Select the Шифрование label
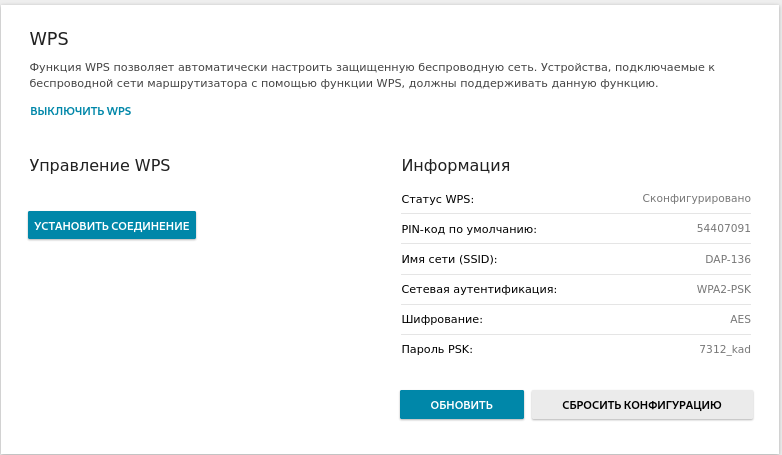Image resolution: width=782 pixels, height=455 pixels. point(442,319)
